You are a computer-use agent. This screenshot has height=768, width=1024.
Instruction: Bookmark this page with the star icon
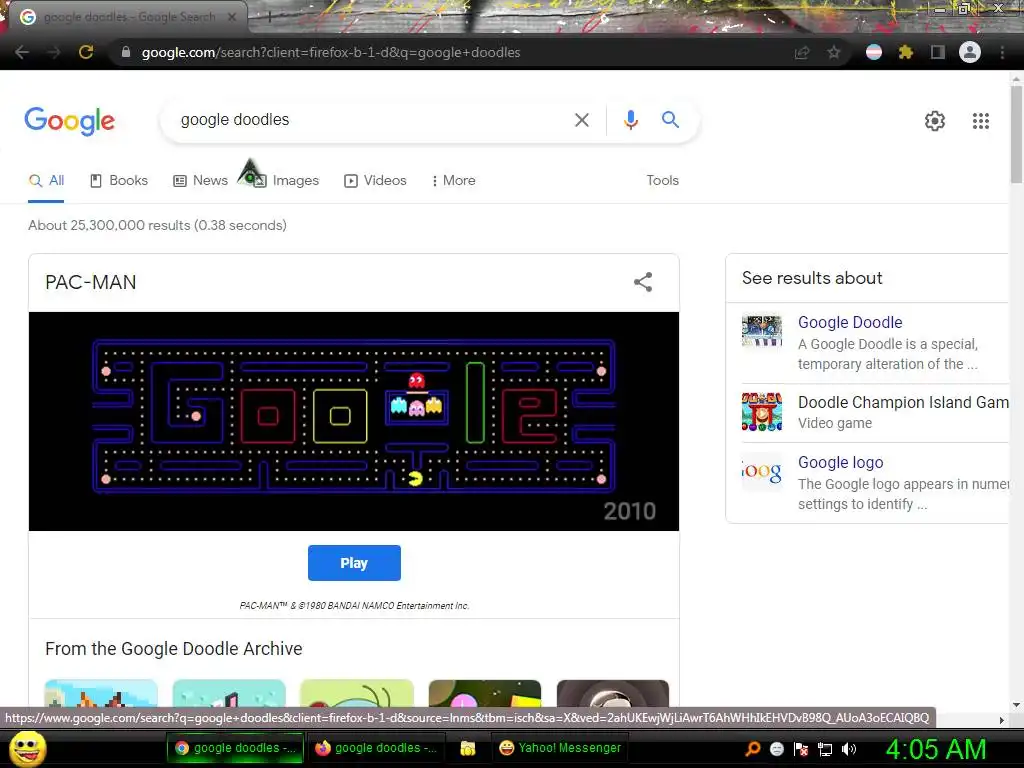pos(834,52)
